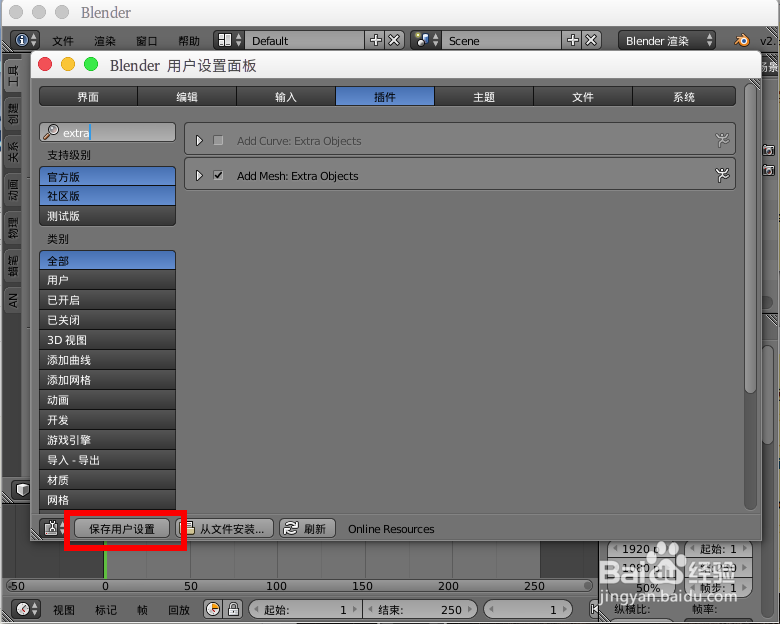Viewport: 780px width, 624px height.
Task: Toggle the preview range clock icon in timeline
Action: pos(213,609)
